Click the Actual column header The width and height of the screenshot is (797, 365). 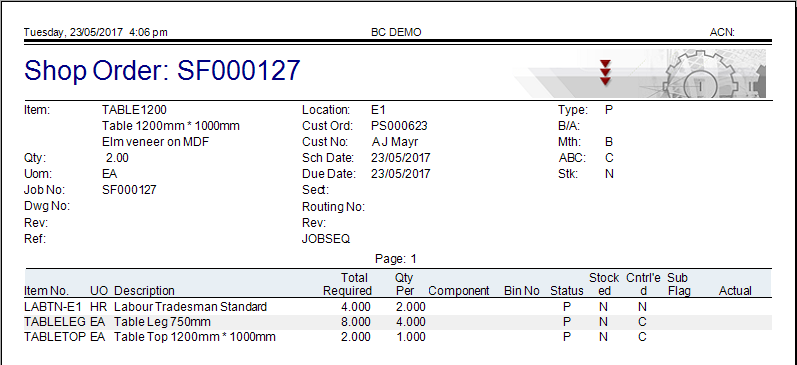[x=735, y=291]
